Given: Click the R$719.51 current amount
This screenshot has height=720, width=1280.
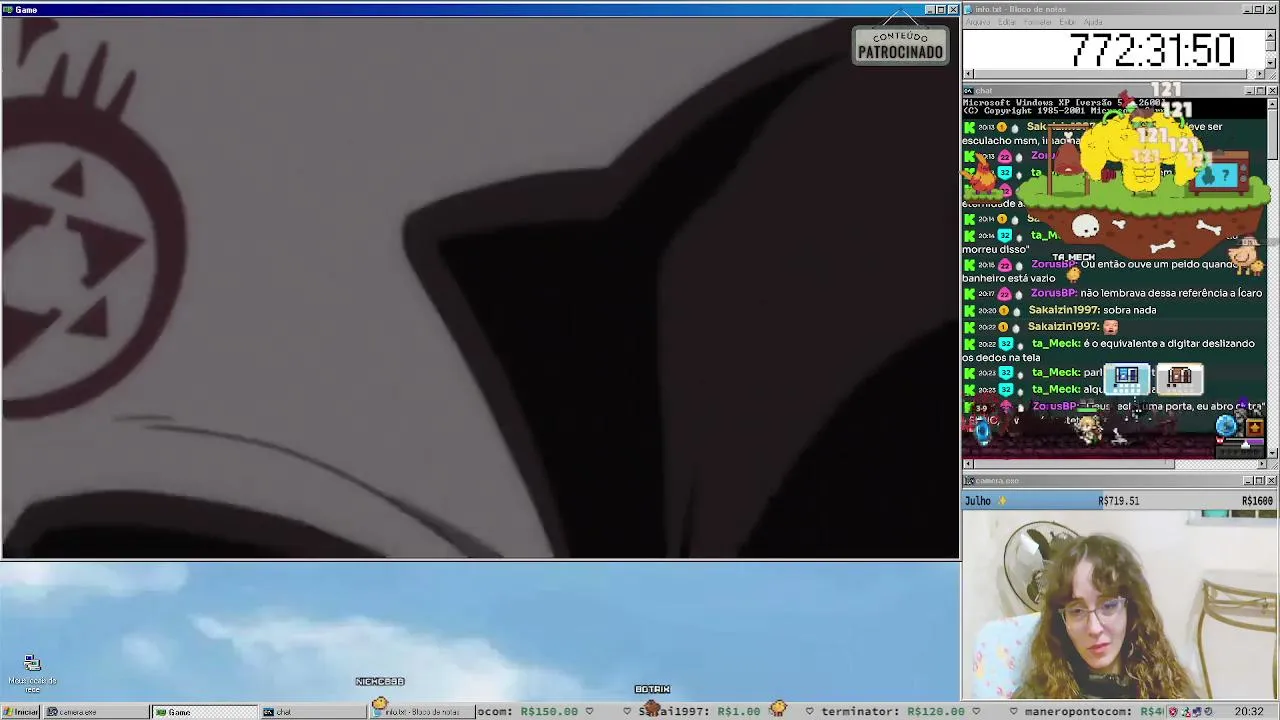Looking at the screenshot, I should [1118, 501].
